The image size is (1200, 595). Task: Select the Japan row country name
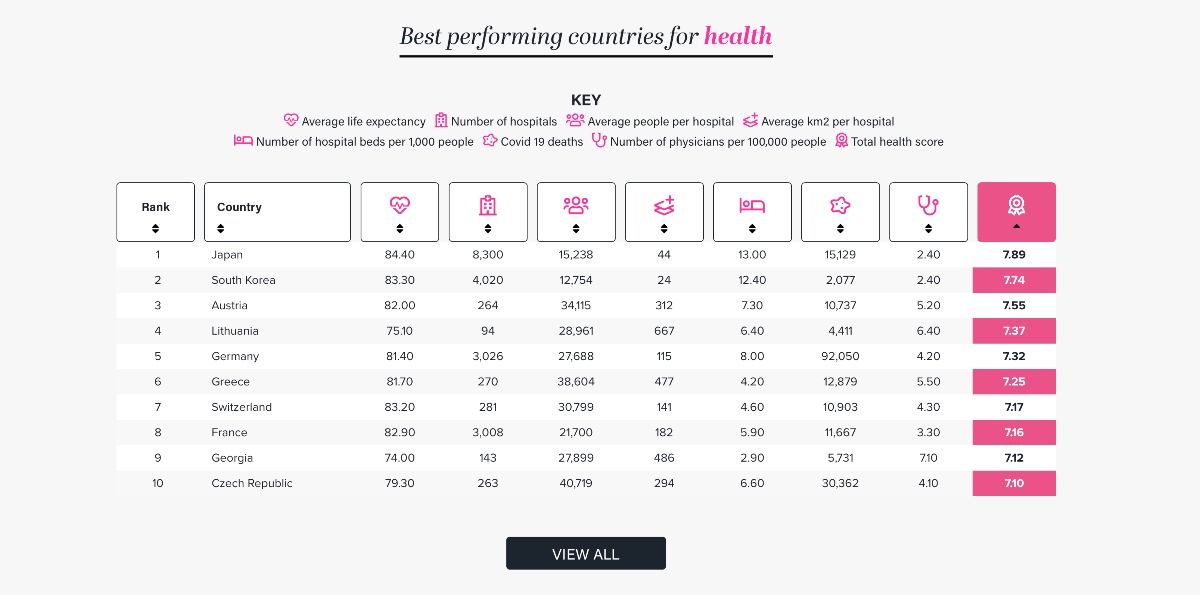pos(227,255)
